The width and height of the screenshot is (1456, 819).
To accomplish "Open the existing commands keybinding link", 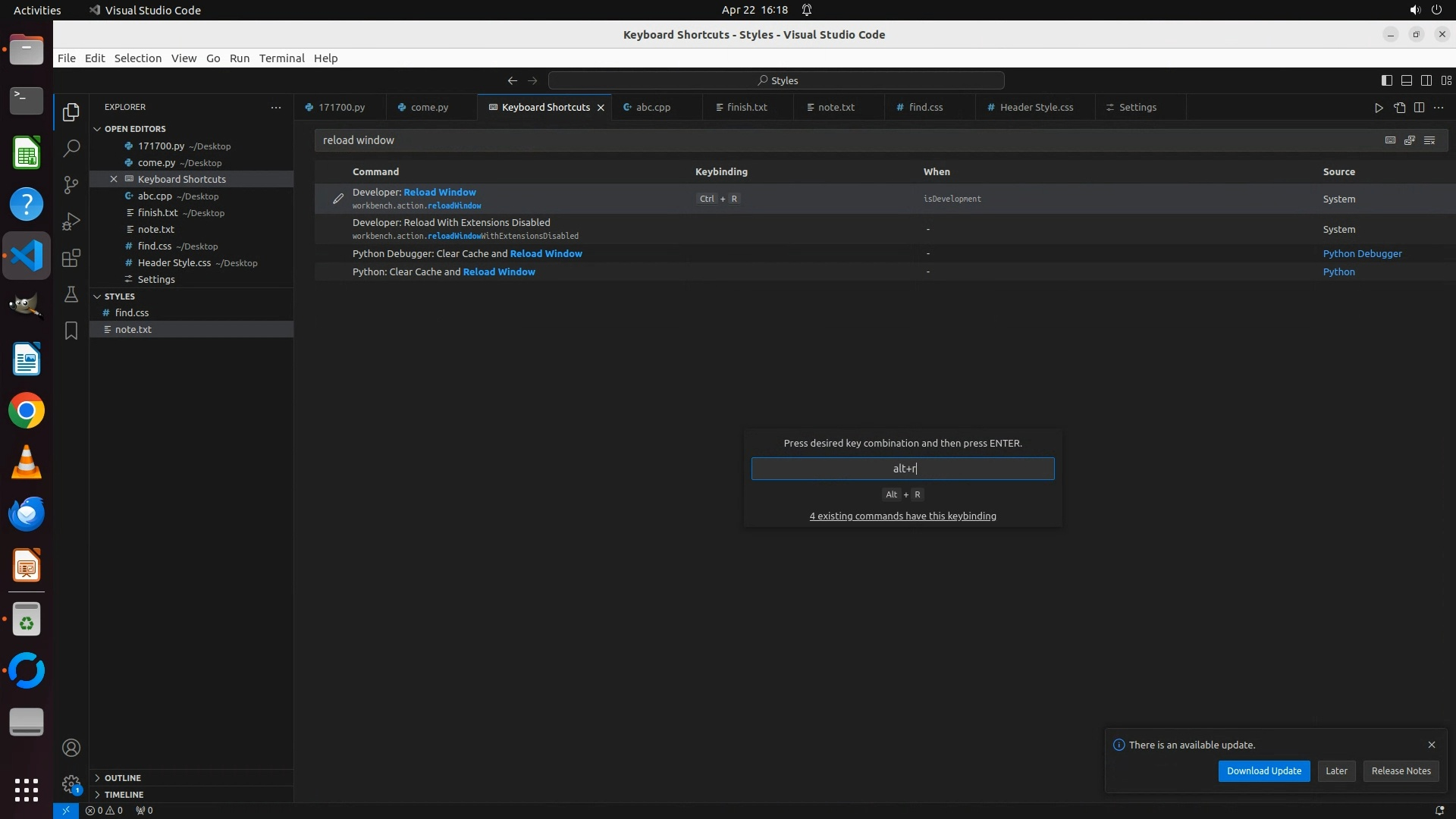I will tap(902, 516).
